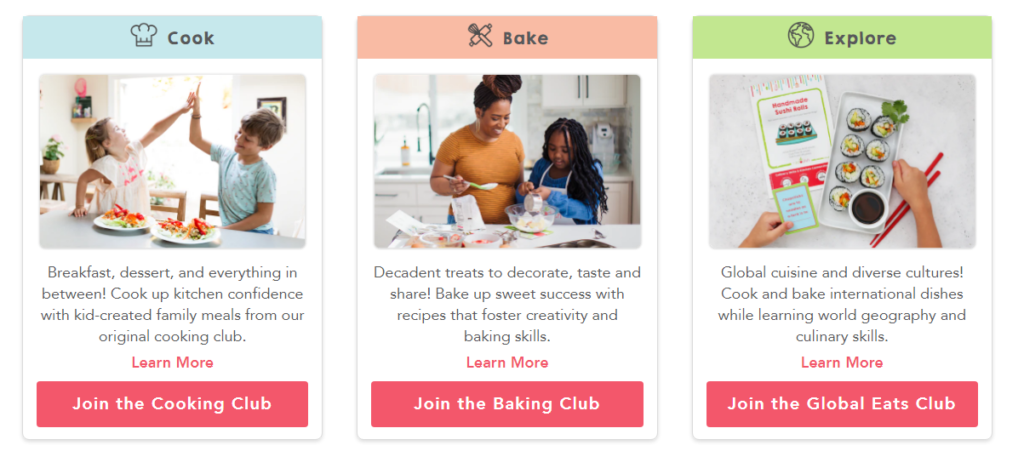Click Learn More under the Bake description
This screenshot has height=451, width=1024.
[x=507, y=362]
